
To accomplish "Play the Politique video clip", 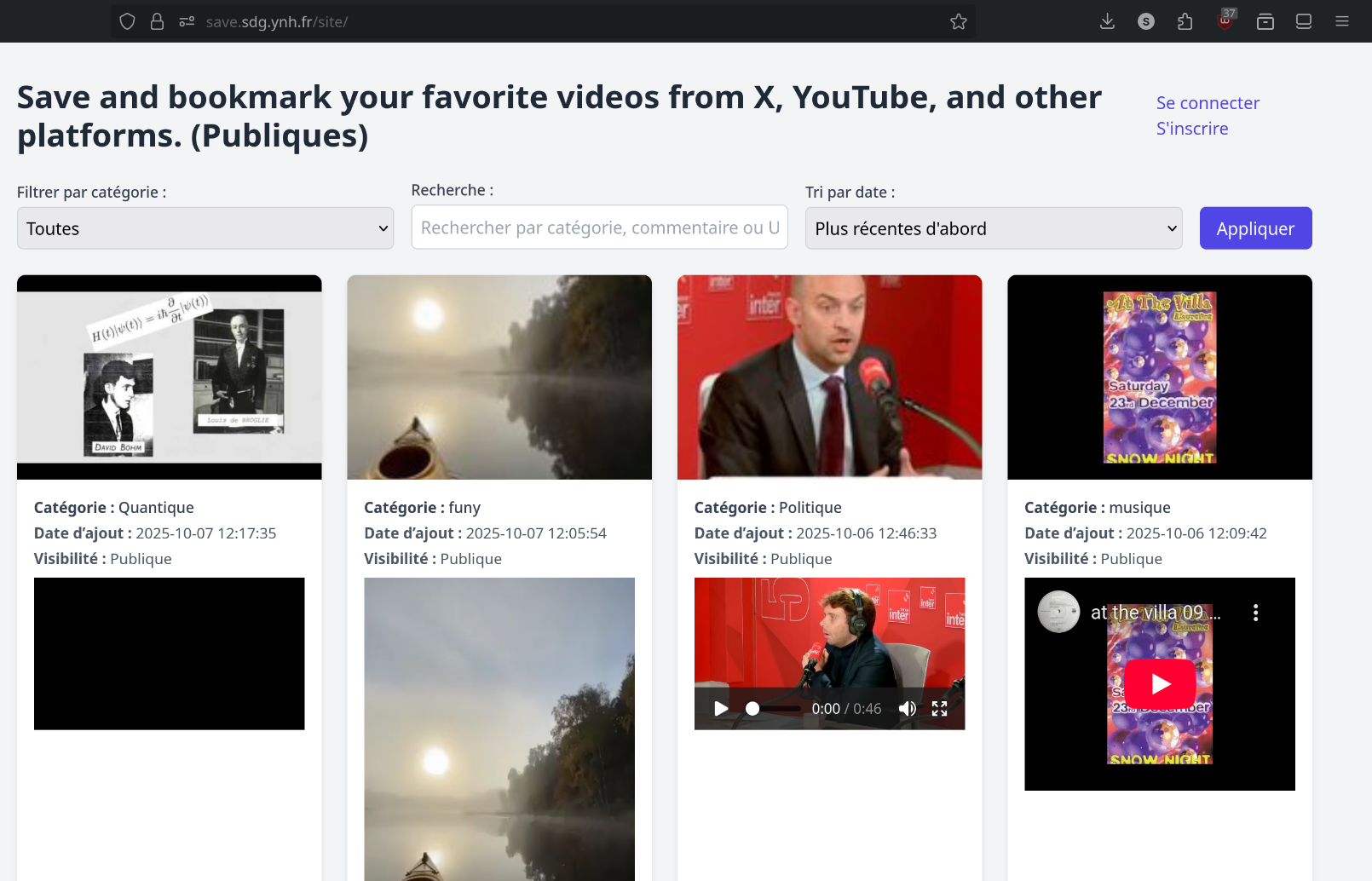I will pyautogui.click(x=721, y=709).
